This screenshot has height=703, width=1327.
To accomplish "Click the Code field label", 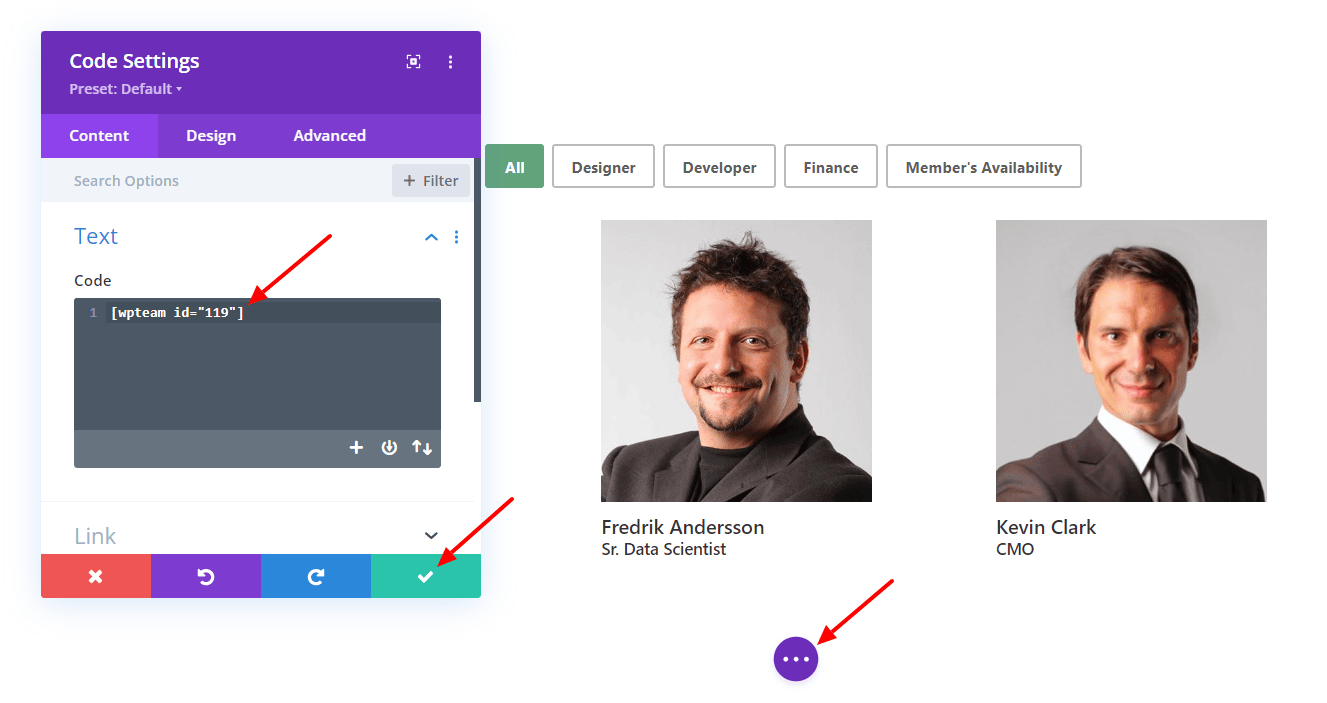I will point(93,281).
